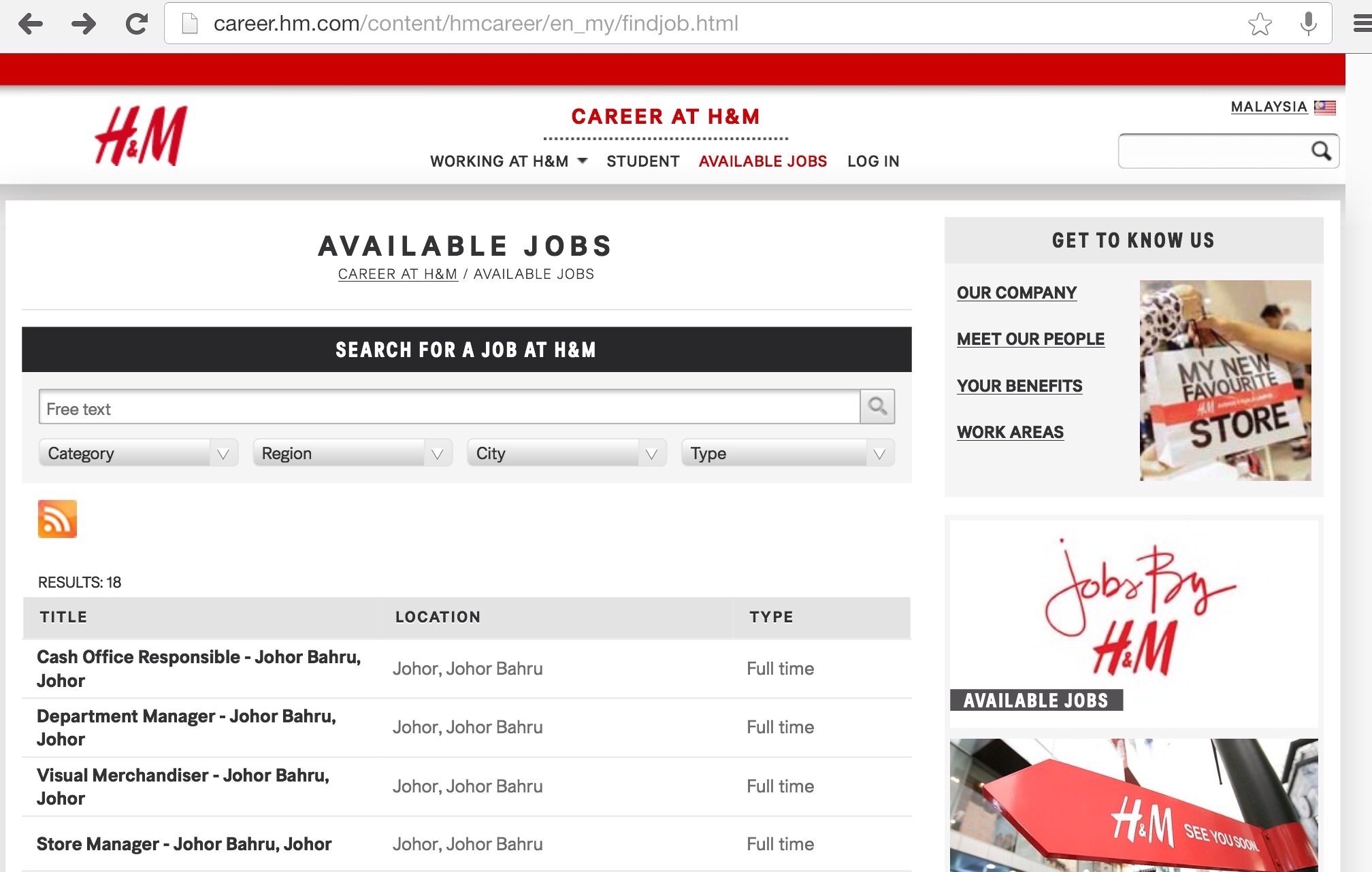Reload the page with the refresh icon
Image resolution: width=1372 pixels, height=872 pixels.
click(137, 24)
